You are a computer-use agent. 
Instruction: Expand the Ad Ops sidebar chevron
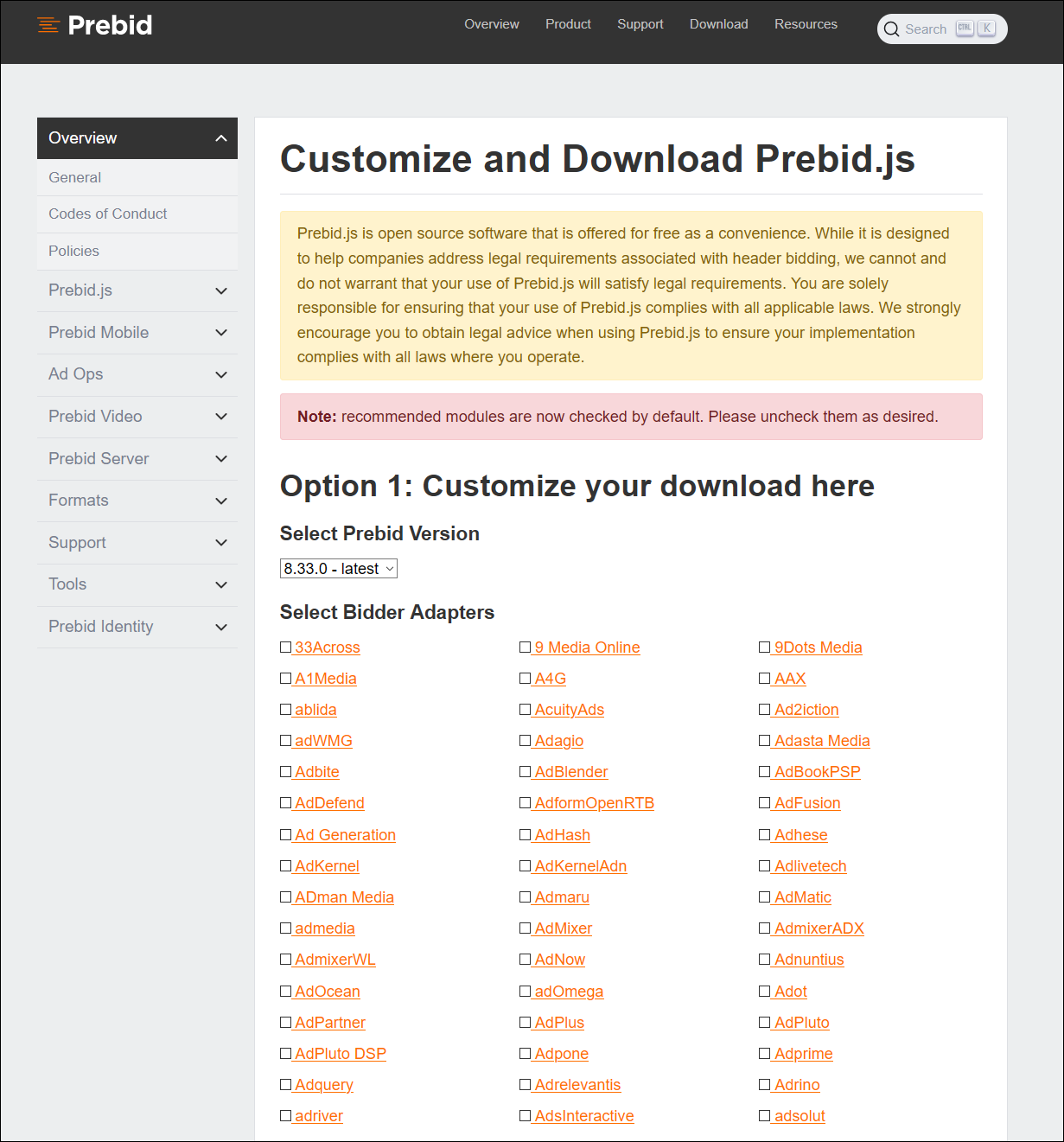click(x=221, y=375)
